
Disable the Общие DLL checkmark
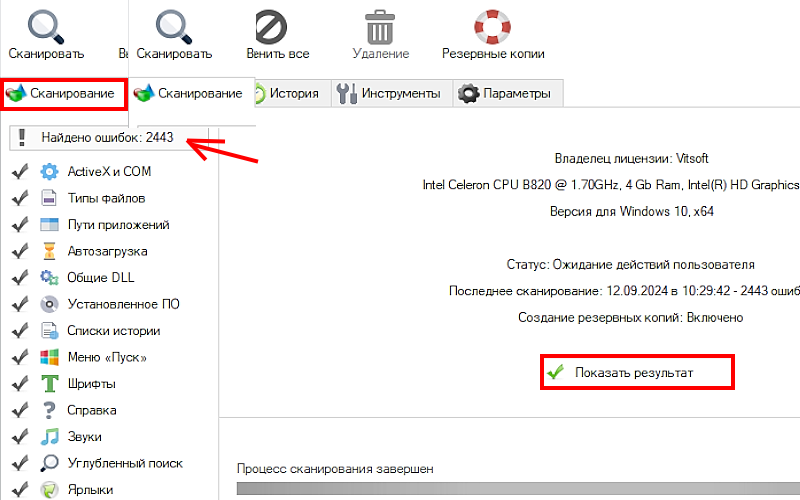coord(19,278)
